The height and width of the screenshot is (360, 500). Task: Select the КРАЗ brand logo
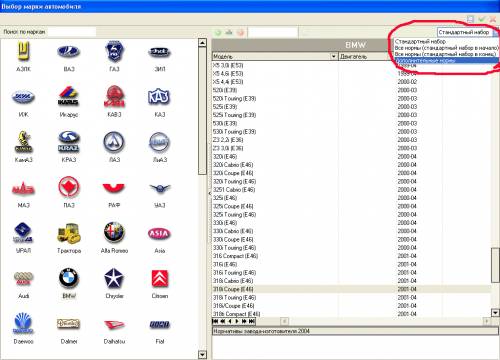(69, 142)
